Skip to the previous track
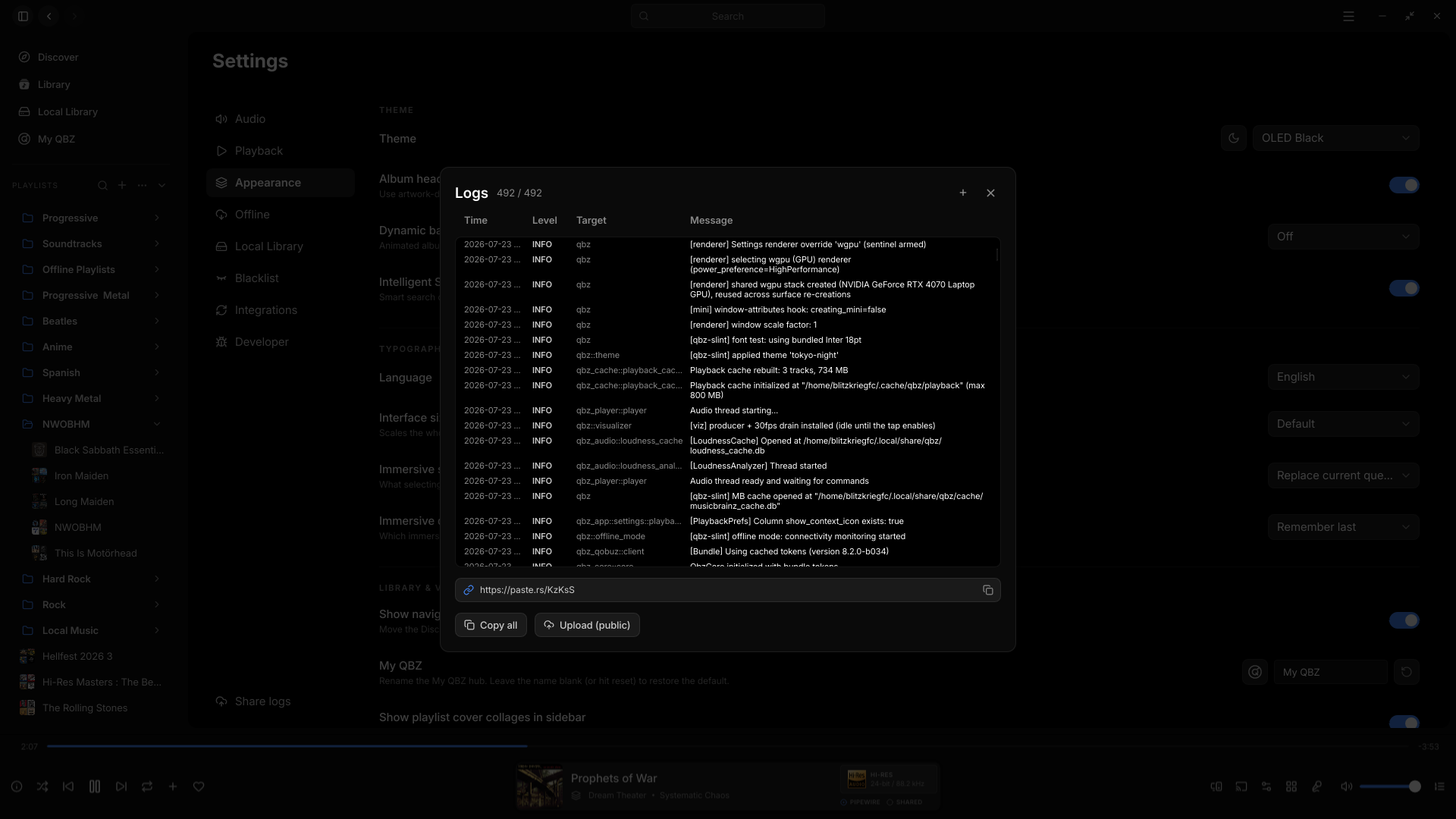 tap(68, 786)
